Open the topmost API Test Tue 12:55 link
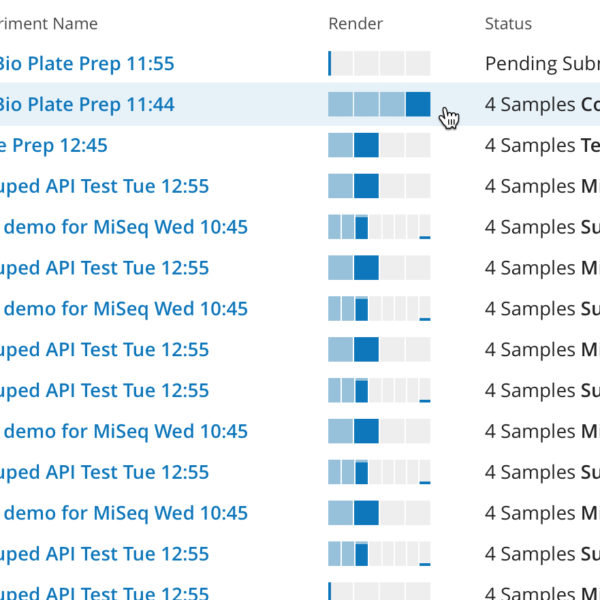Viewport: 600px width, 600px height. point(105,187)
